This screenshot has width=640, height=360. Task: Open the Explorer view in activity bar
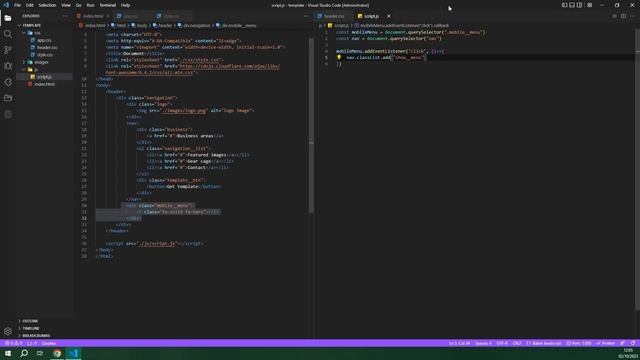[8, 18]
